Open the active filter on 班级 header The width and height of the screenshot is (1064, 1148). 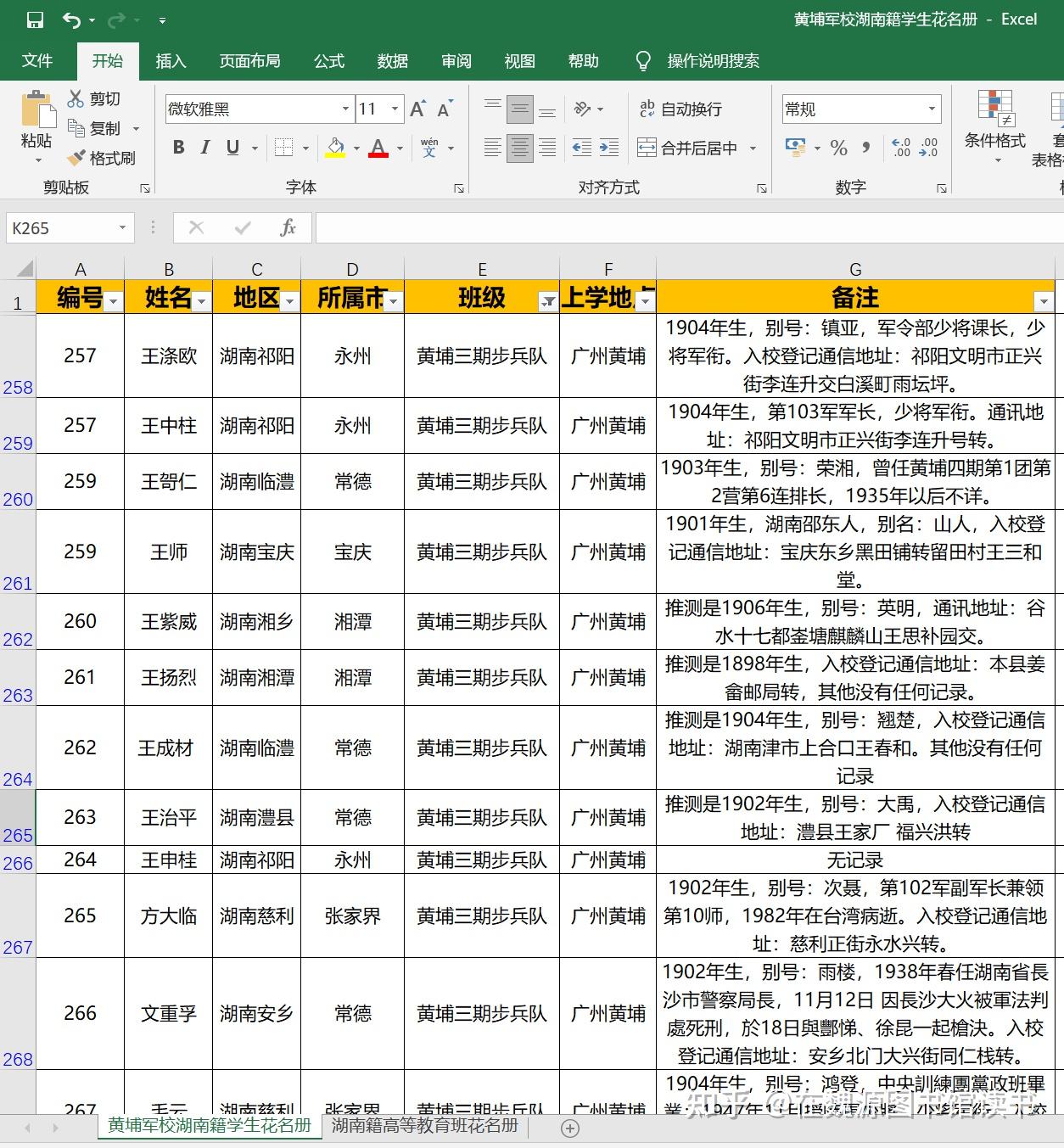tap(548, 301)
